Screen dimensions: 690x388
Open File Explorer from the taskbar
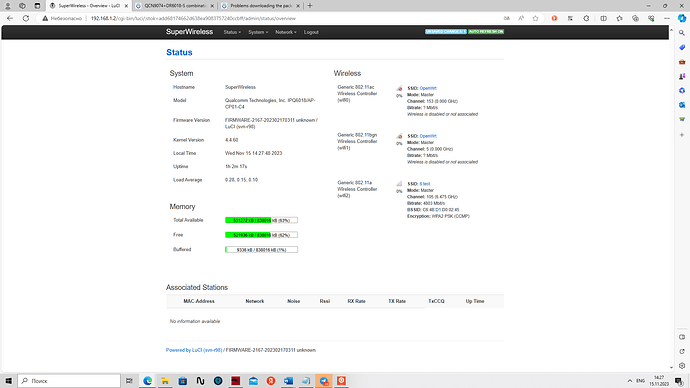pos(165,381)
